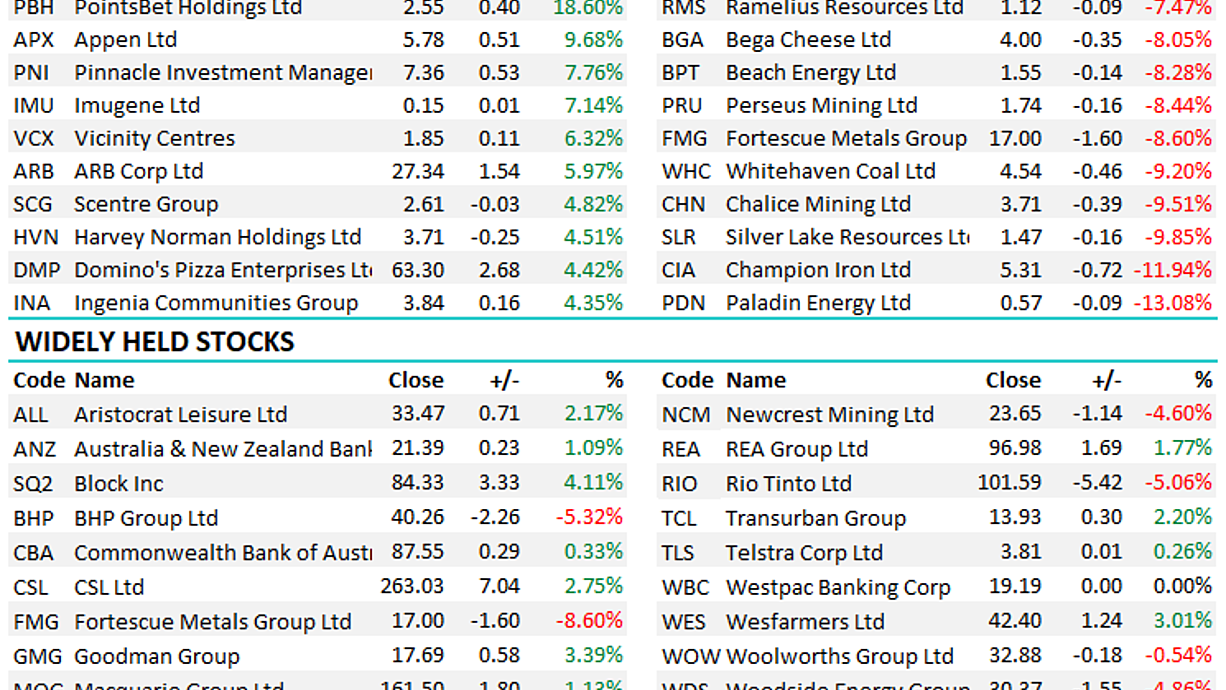1226x690 pixels.
Task: Select ARB Corp's 27.34 close price
Action: click(x=418, y=172)
